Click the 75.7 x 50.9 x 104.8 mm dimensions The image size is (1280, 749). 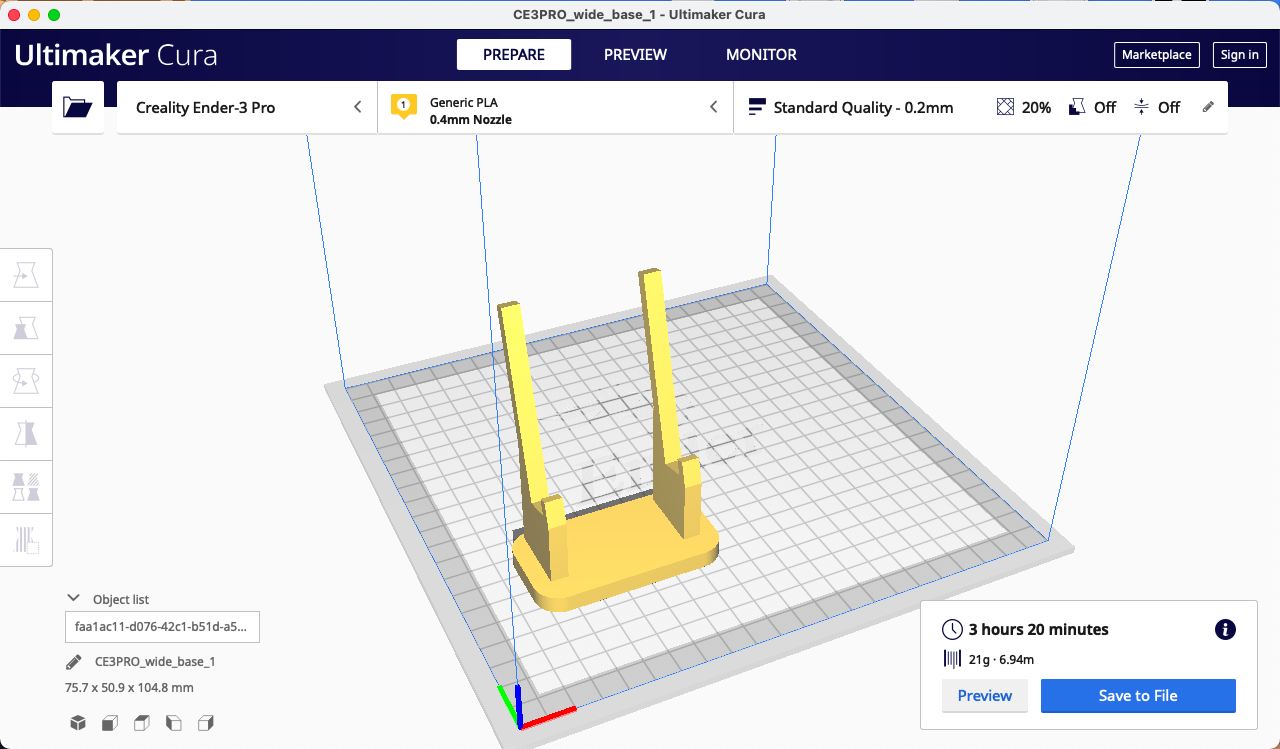pyautogui.click(x=129, y=688)
